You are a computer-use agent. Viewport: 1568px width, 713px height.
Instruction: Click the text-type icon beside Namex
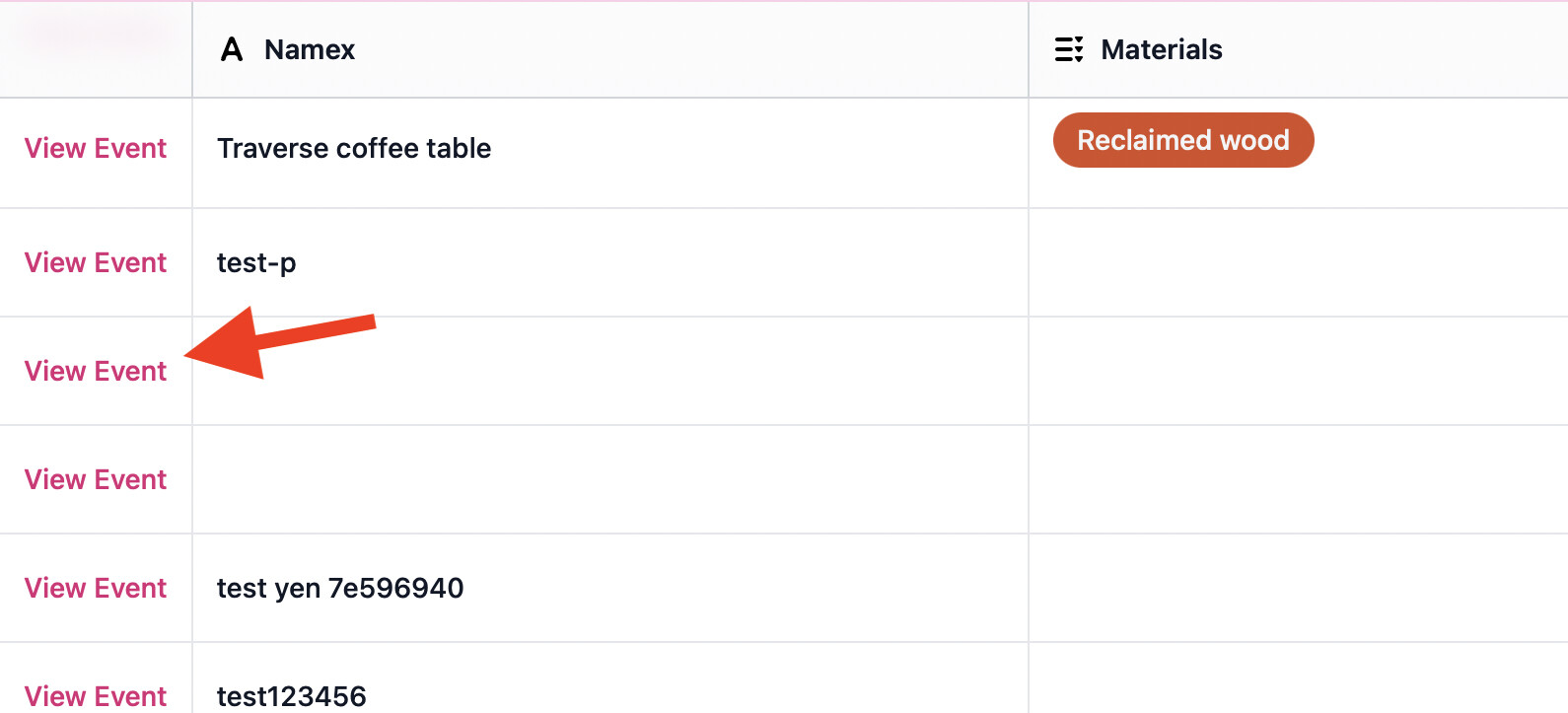[232, 49]
